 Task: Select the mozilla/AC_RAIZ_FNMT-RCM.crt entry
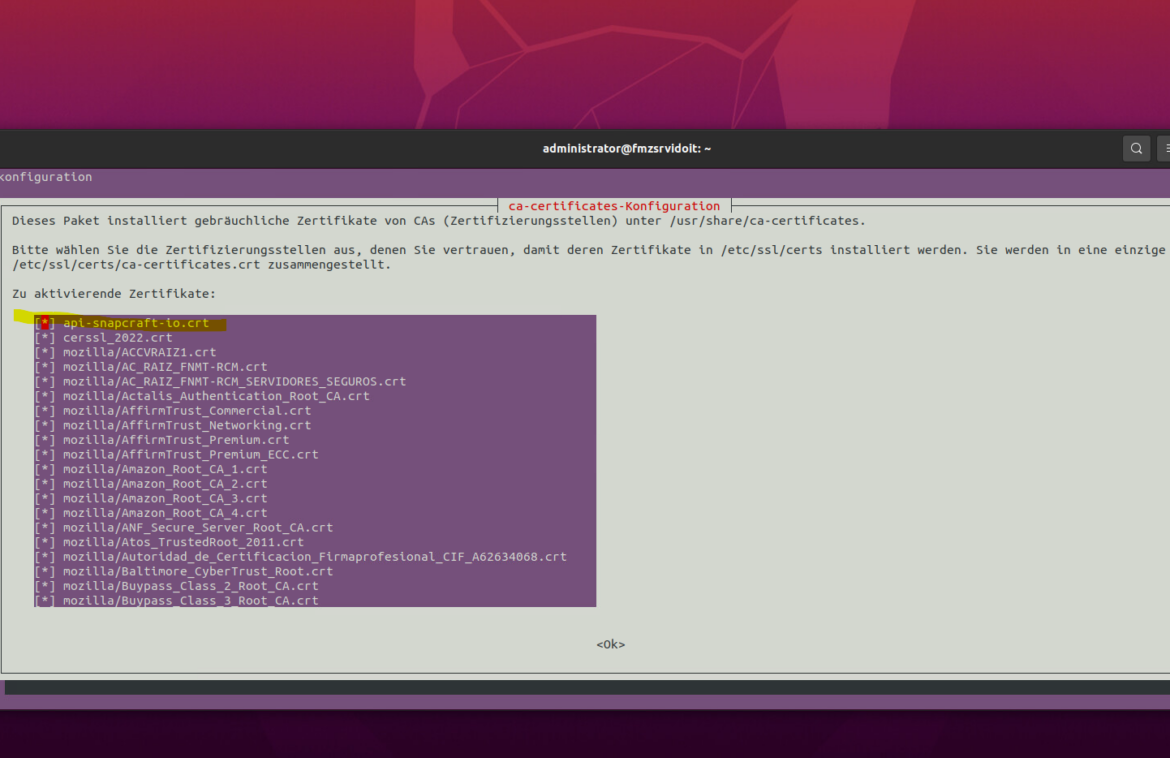165,367
